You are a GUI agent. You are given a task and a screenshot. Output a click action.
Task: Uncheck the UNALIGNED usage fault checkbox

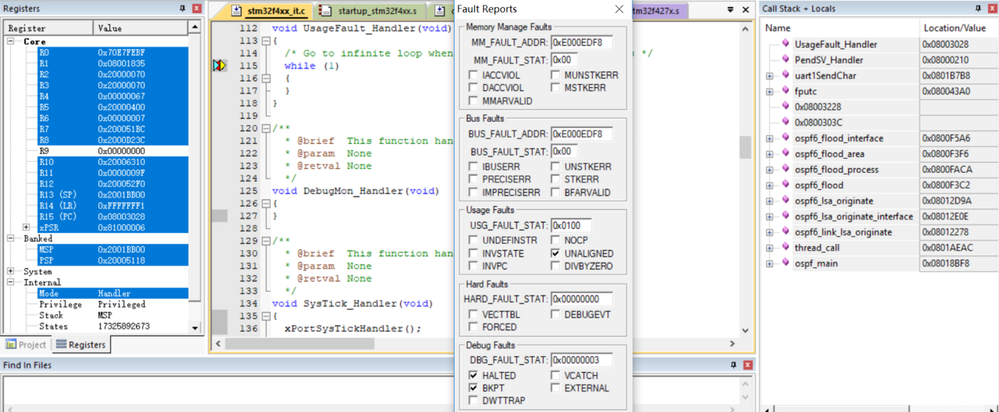pyautogui.click(x=556, y=253)
